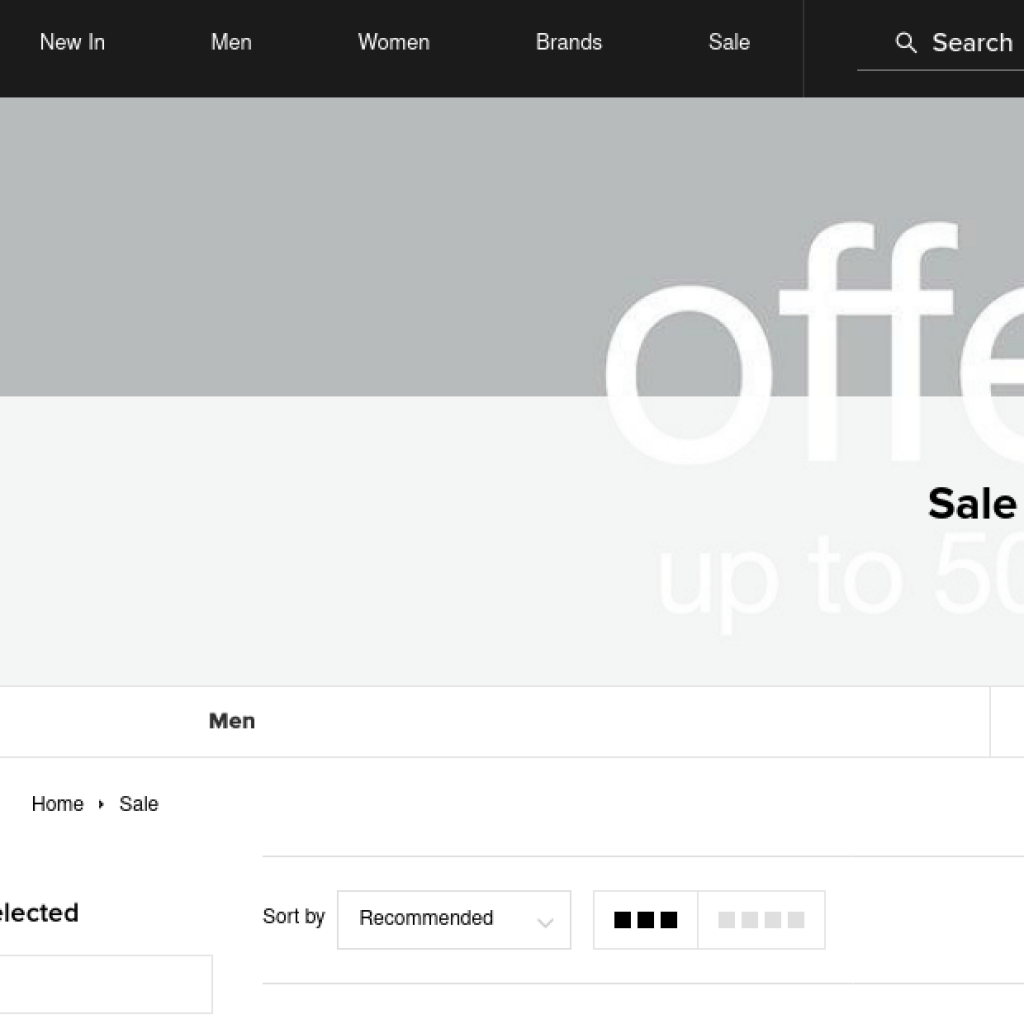This screenshot has height=1024, width=1024.
Task: Click the Sale breadcrumb link
Action: (x=139, y=804)
